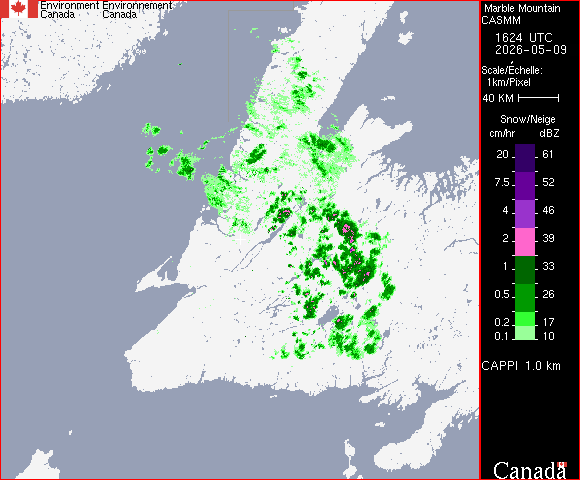Click the Canada wordmark logo
Screen dimensions: 580x480
(x=530, y=470)
